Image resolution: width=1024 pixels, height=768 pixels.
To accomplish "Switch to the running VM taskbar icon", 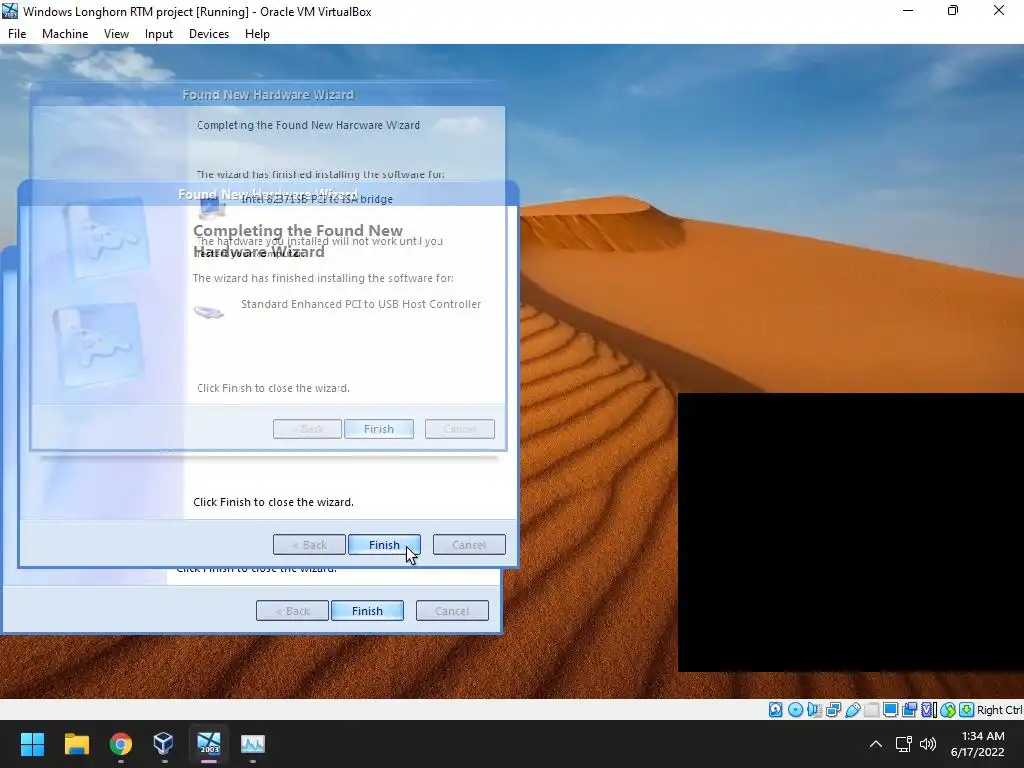I will click(209, 744).
